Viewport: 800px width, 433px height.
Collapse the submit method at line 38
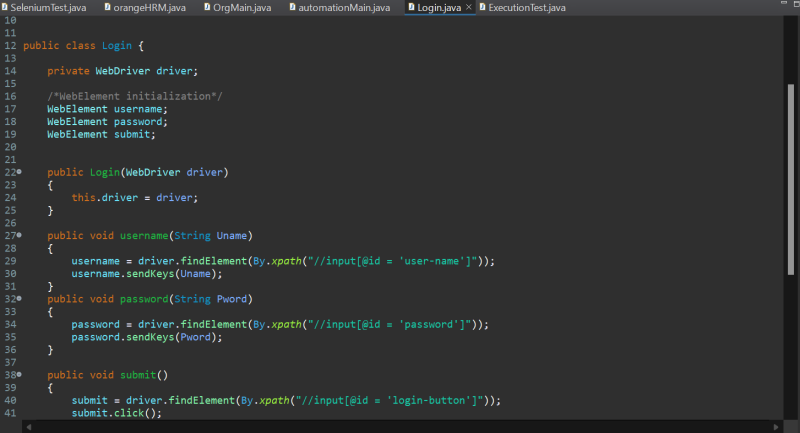coord(19,374)
